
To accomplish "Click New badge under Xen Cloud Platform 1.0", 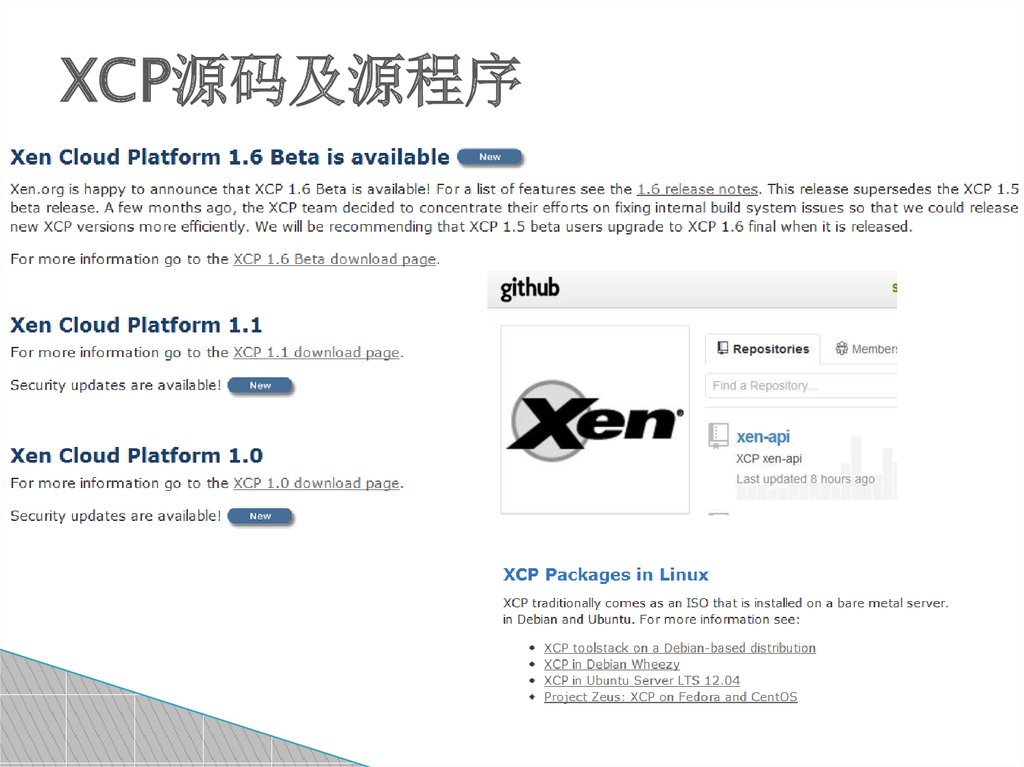I will [x=261, y=516].
